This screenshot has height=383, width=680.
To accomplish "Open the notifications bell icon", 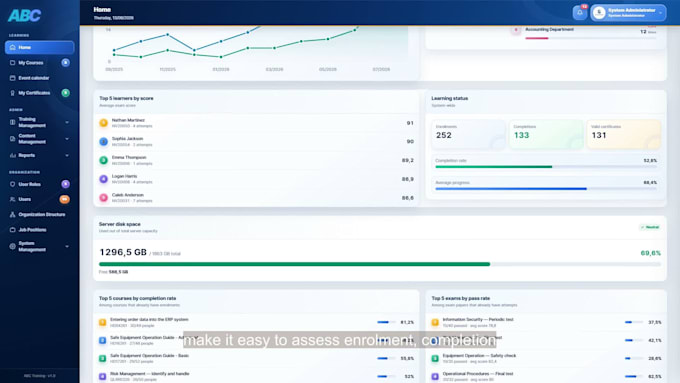I will click(579, 13).
